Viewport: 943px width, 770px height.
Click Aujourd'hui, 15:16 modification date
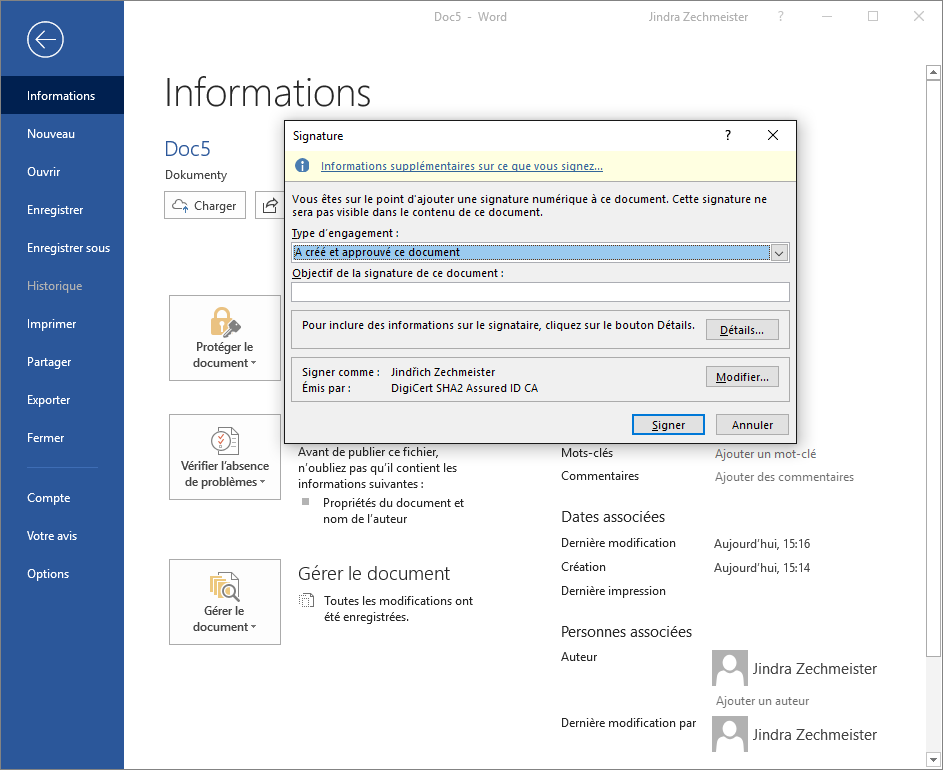coord(761,543)
